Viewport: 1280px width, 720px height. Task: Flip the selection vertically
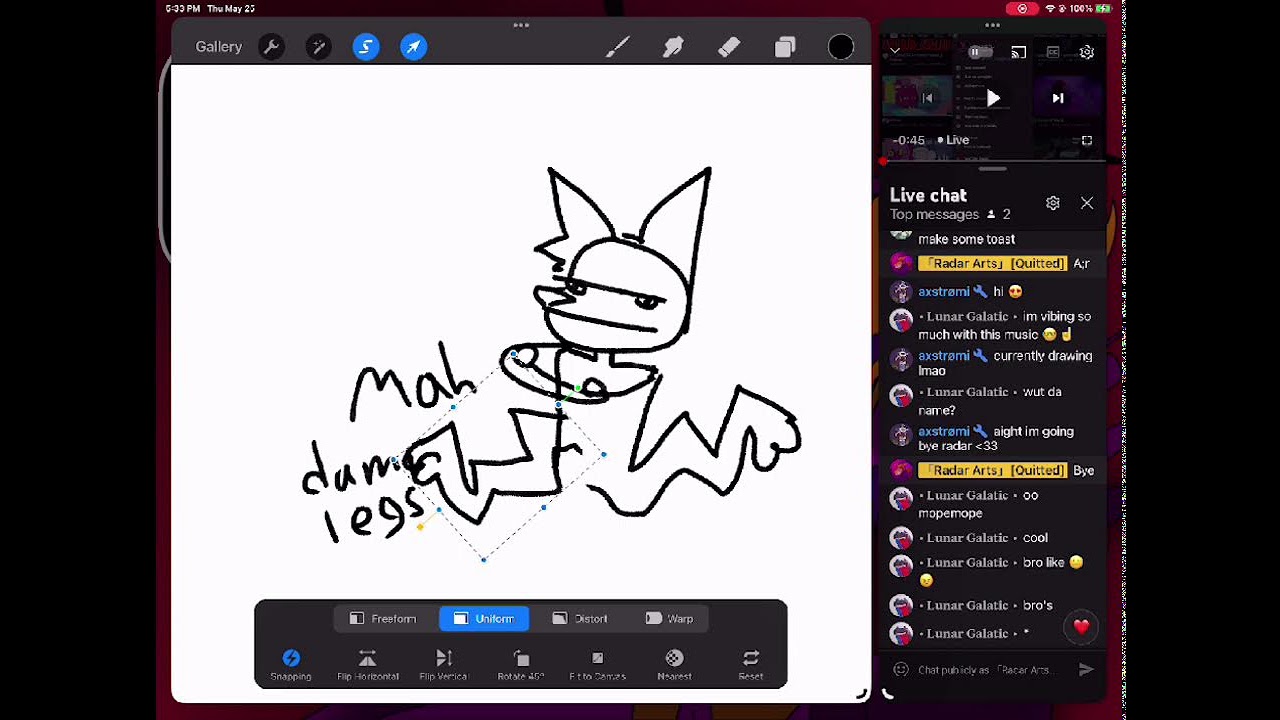(444, 664)
